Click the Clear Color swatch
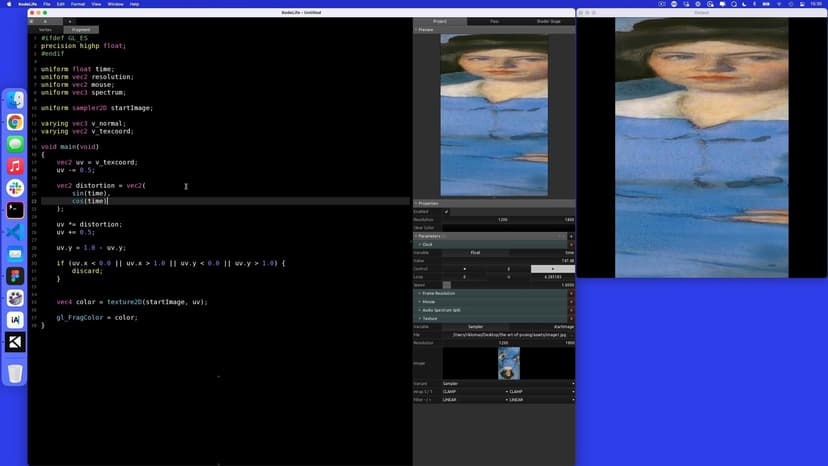 click(508, 228)
